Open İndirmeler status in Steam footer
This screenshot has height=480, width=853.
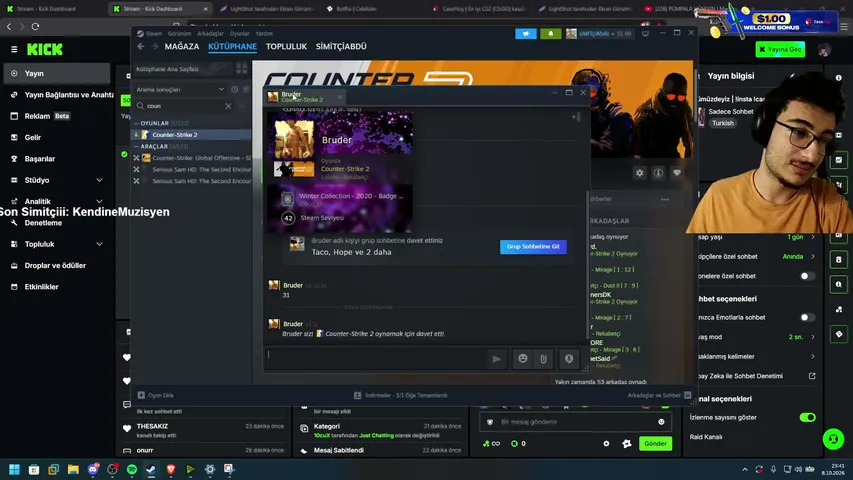401,396
